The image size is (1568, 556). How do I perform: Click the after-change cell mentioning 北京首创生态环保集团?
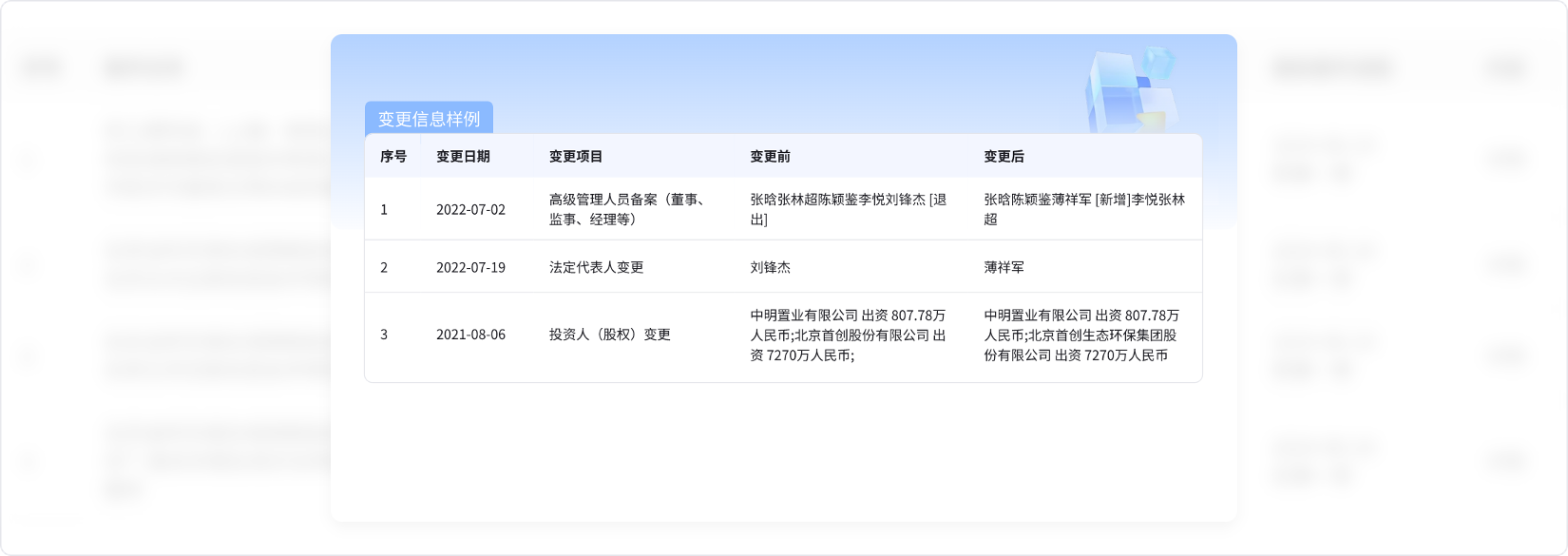pyautogui.click(x=1081, y=335)
